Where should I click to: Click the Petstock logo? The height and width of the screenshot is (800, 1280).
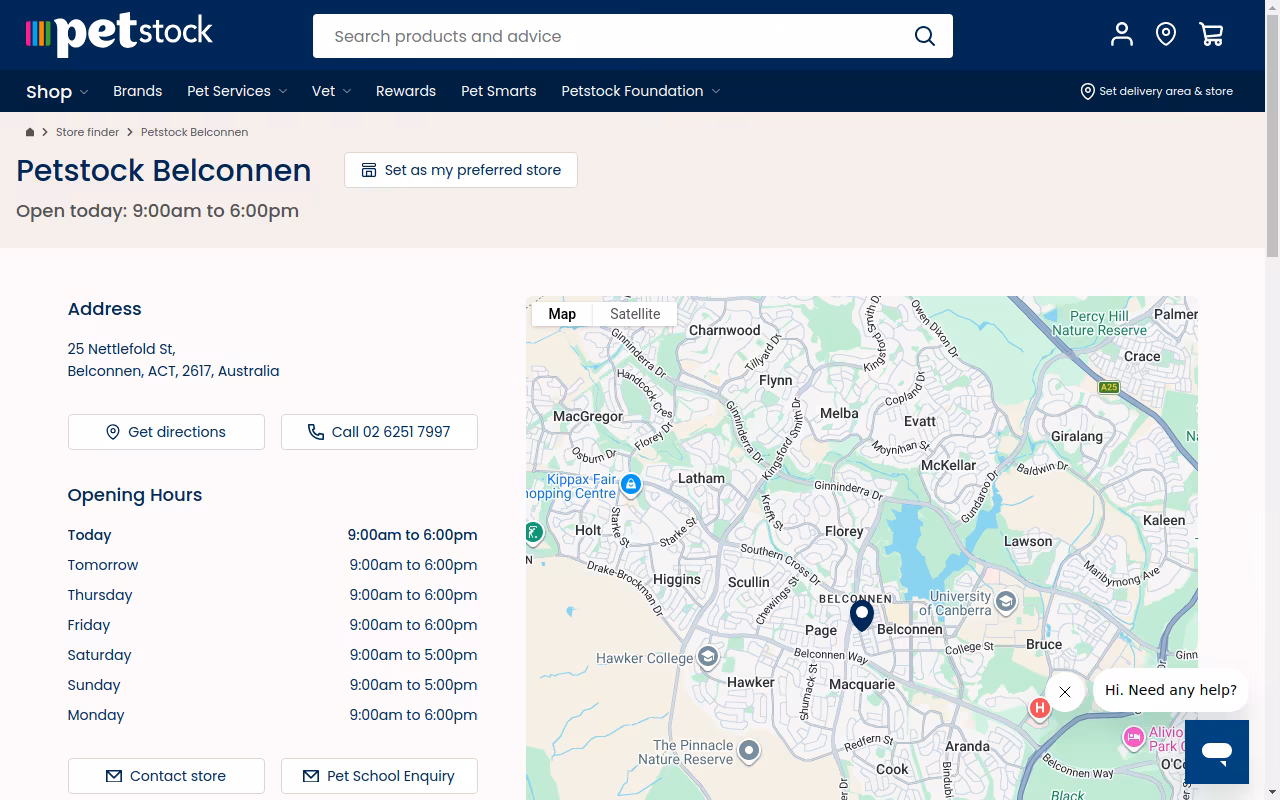[x=119, y=35]
